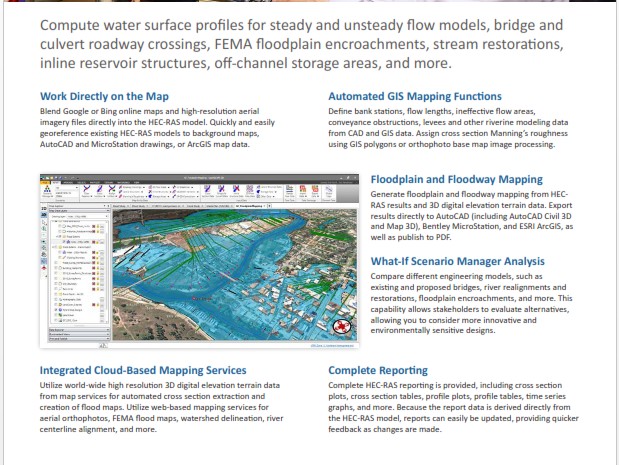This screenshot has height=465, width=619.
Task: Click the red compass navigation icon on the map
Action: click(341, 326)
